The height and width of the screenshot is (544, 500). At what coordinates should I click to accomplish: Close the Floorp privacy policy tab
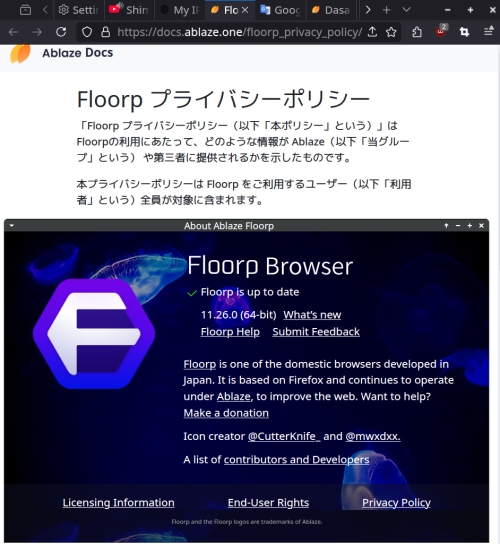[245, 10]
